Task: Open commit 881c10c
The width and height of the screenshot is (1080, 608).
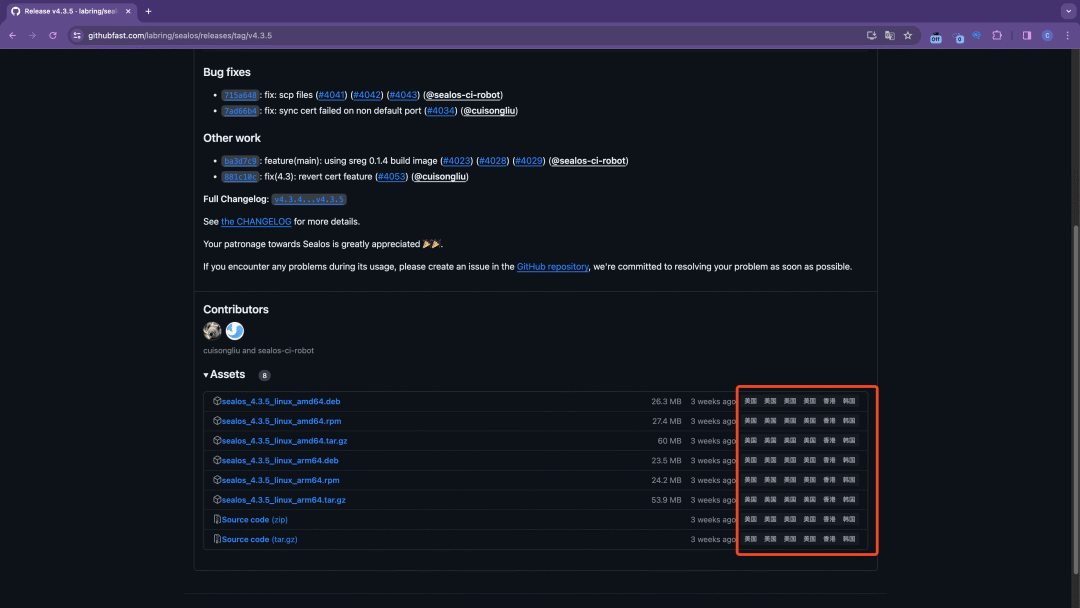Action: [x=240, y=177]
